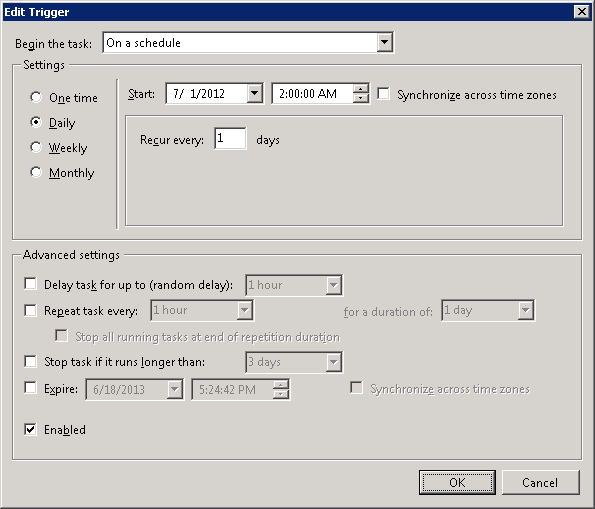Viewport: 595px width, 509px height.
Task: Click the OK button
Action: [x=457, y=482]
